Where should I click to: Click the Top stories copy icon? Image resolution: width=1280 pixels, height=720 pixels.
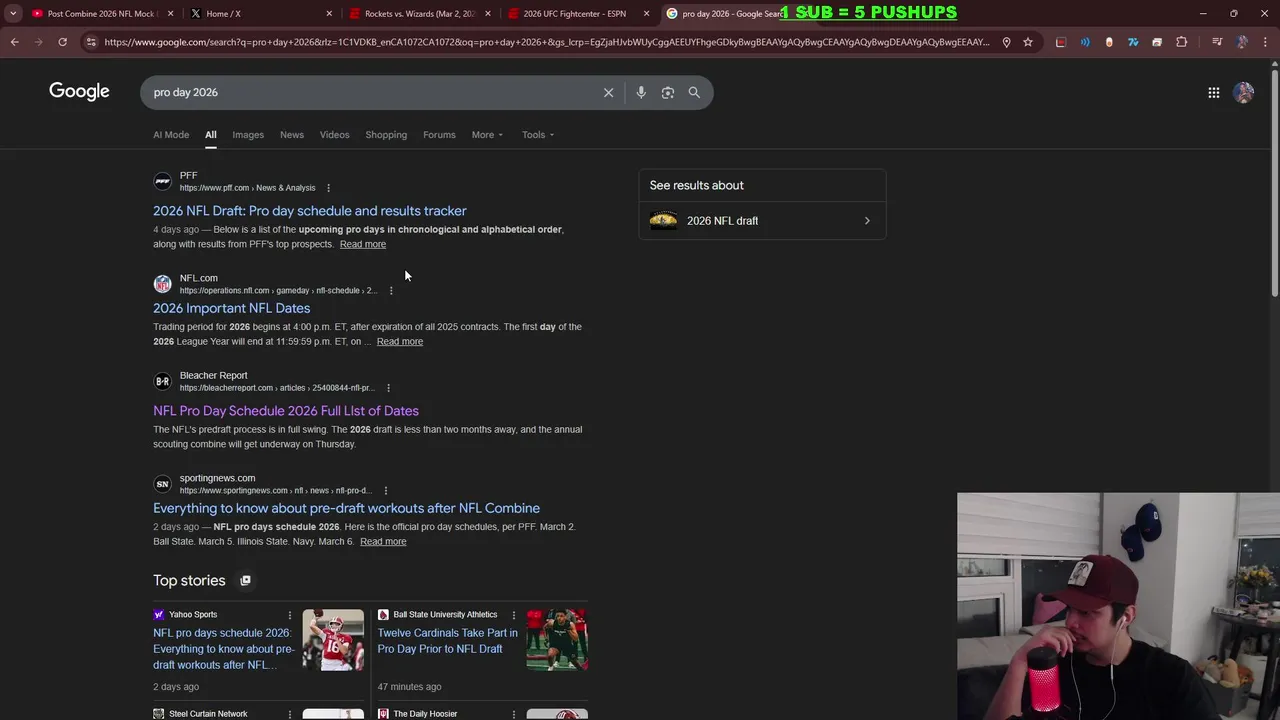tap(245, 581)
